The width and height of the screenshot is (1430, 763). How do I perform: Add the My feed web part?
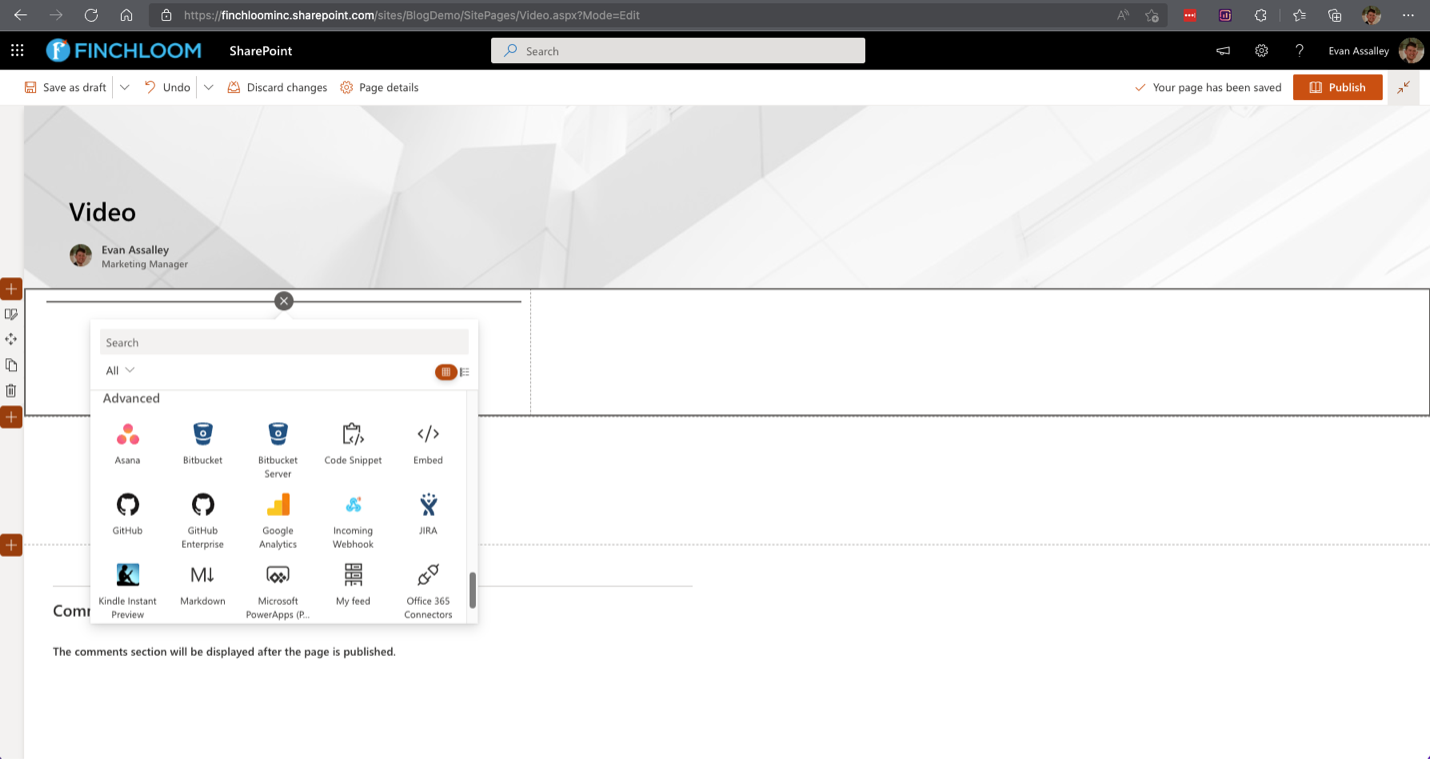coord(353,584)
